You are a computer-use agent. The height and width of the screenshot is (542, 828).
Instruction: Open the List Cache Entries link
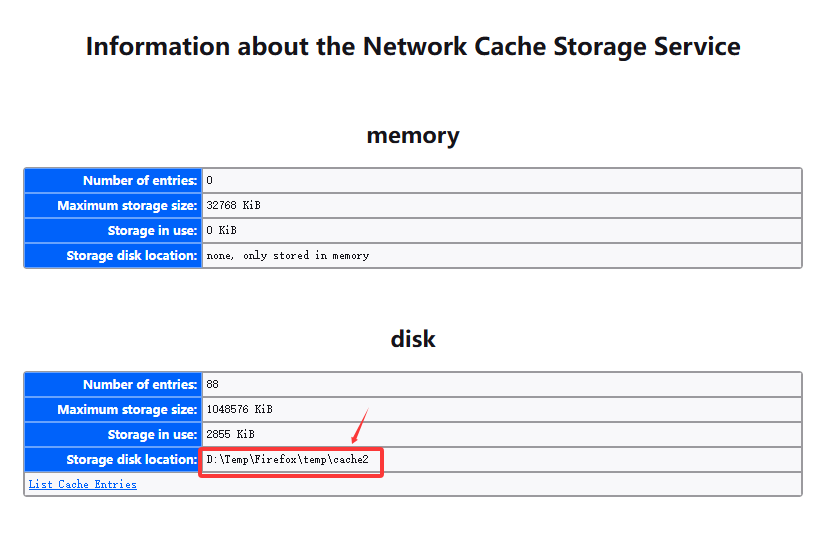[82, 484]
